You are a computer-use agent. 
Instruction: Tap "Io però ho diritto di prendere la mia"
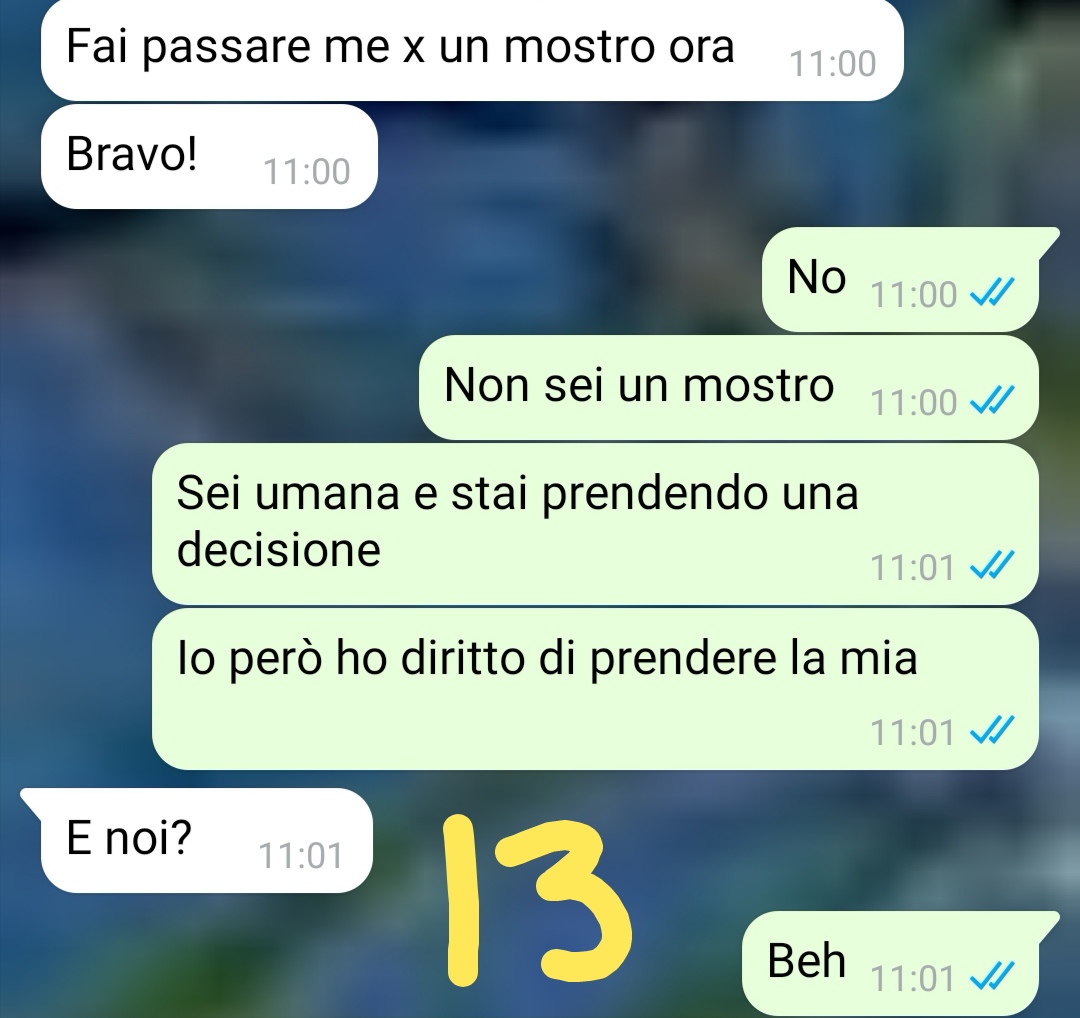click(595, 689)
